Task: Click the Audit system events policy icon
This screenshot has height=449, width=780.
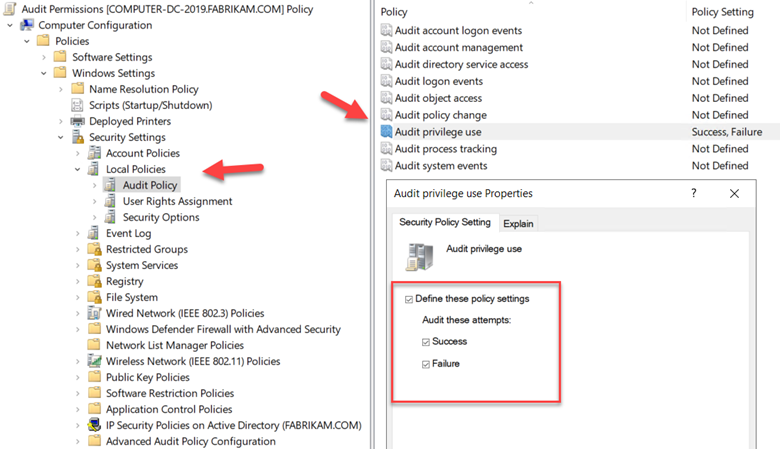Action: pos(386,166)
